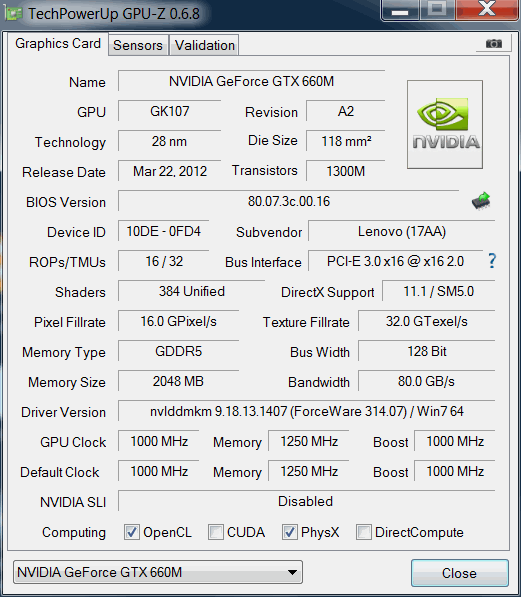Minimize the GPU-Z window
The height and width of the screenshot is (597, 521).
pos(400,10)
